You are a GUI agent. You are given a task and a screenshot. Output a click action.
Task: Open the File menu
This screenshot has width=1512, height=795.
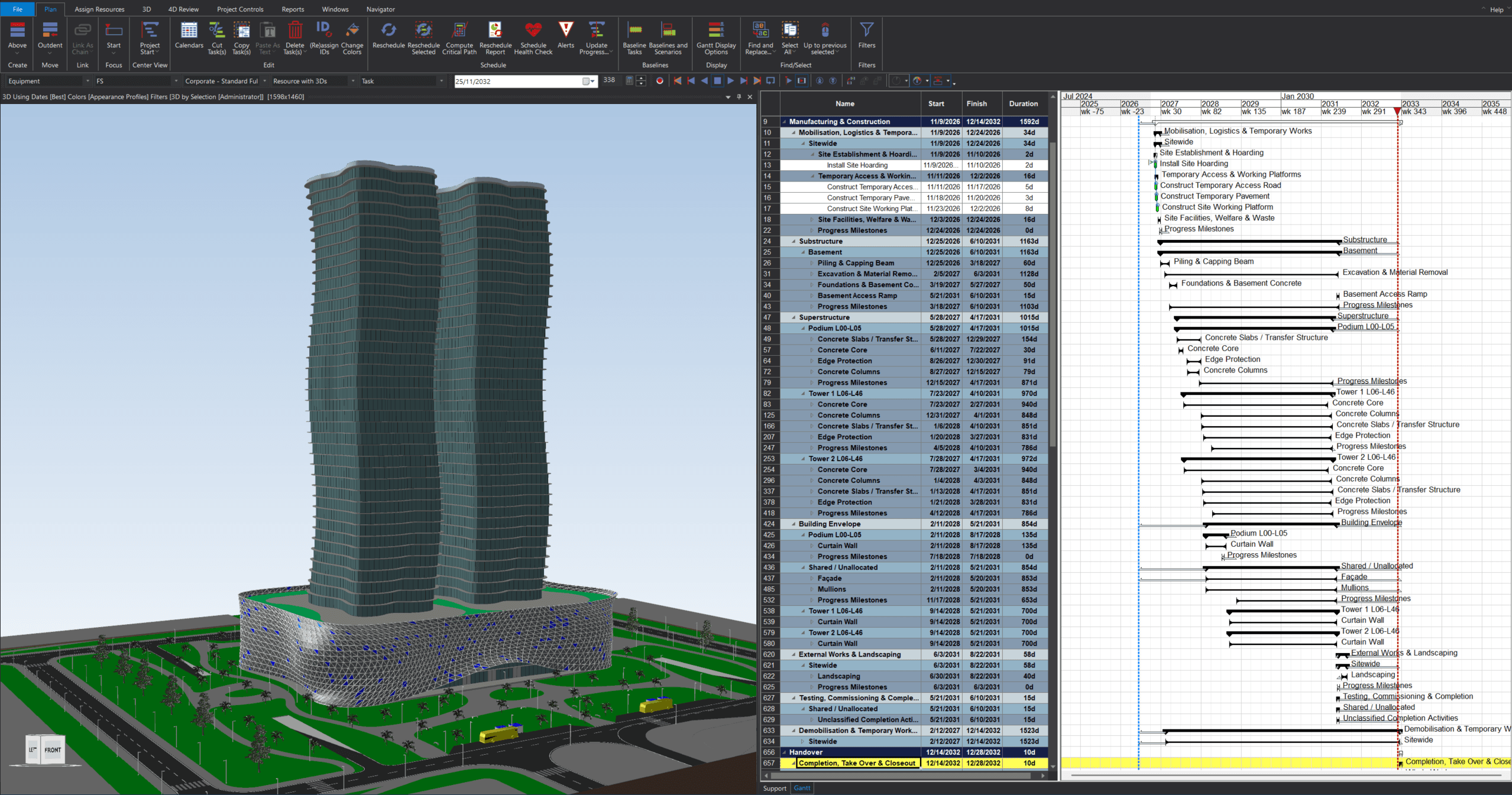click(x=18, y=9)
